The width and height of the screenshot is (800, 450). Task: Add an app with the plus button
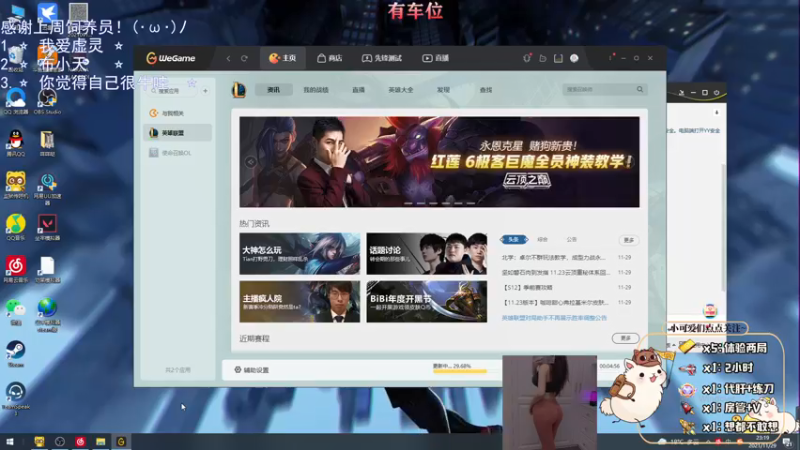(205, 91)
